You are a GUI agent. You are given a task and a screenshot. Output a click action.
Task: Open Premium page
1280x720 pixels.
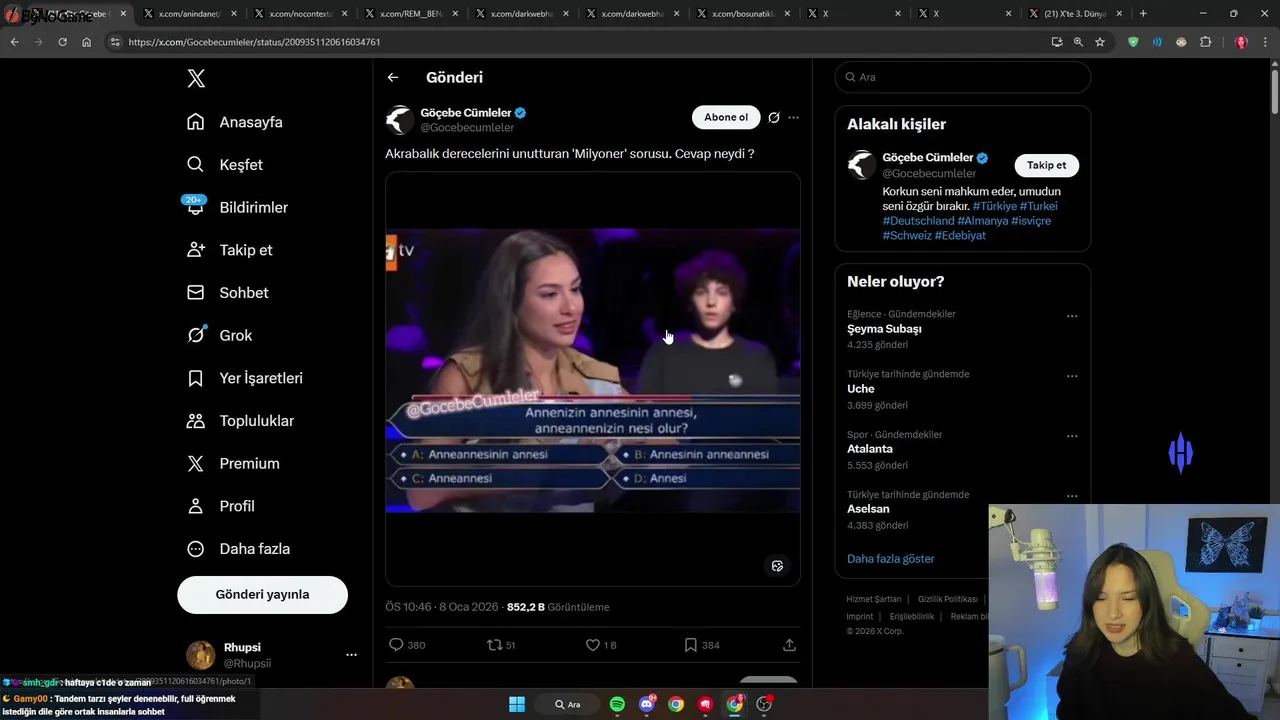pos(233,464)
